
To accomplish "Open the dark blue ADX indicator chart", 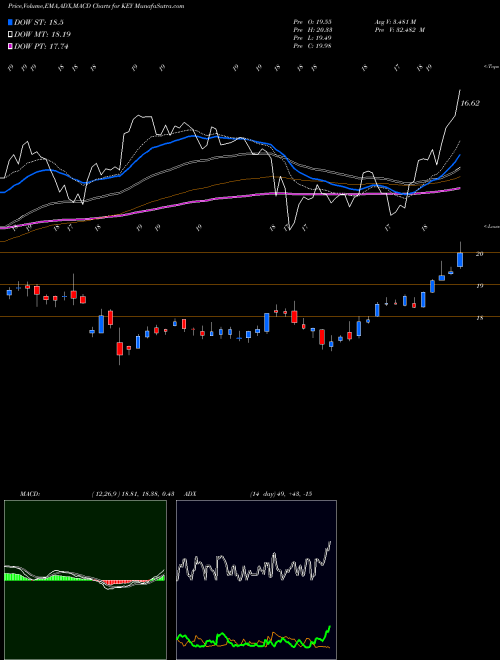I will point(256,580).
